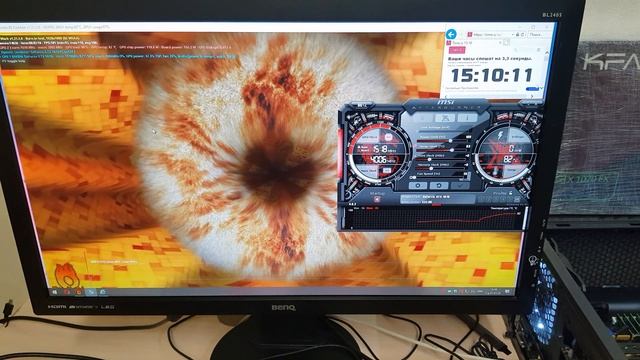Click the Afterburner apply checkmark button
The height and width of the screenshot is (360, 640).
coord(460,185)
